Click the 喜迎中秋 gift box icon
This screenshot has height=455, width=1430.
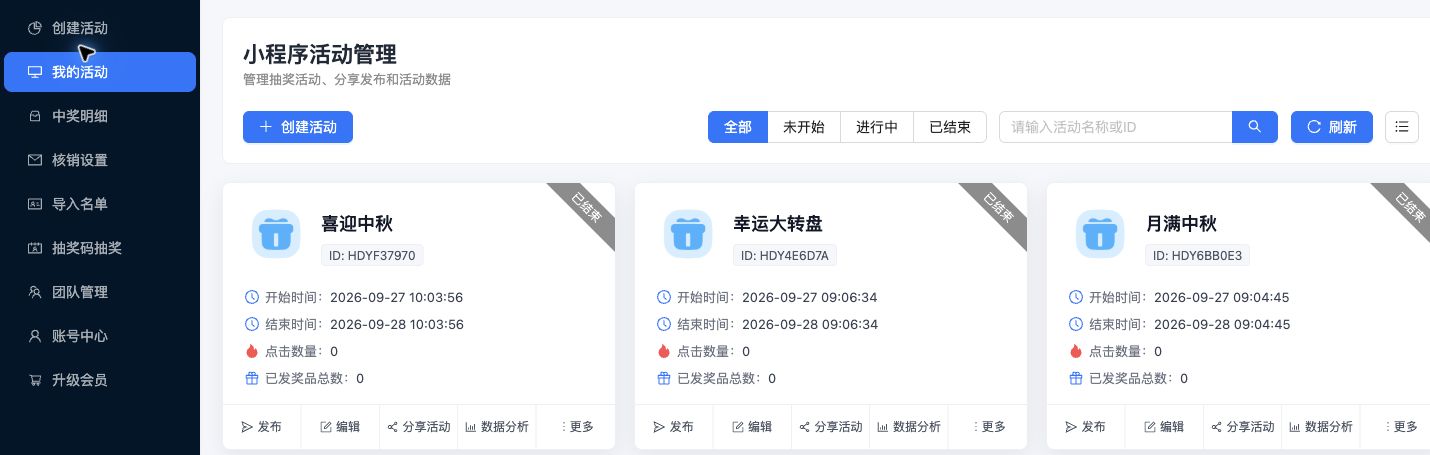(x=276, y=235)
